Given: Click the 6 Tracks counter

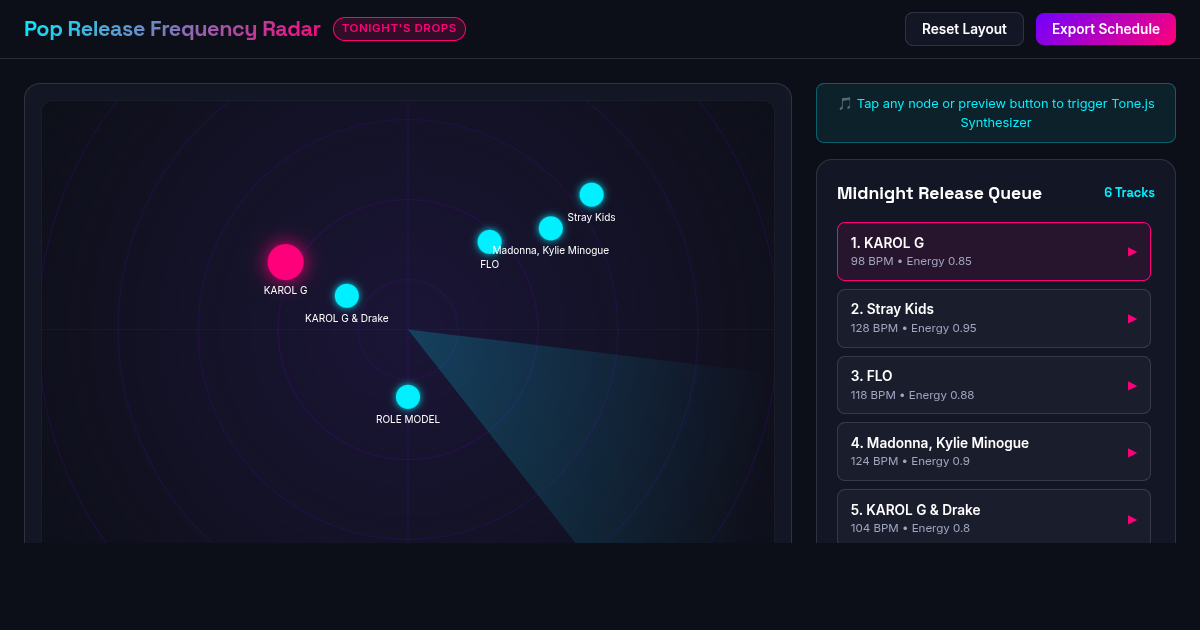Looking at the screenshot, I should tap(1129, 193).
